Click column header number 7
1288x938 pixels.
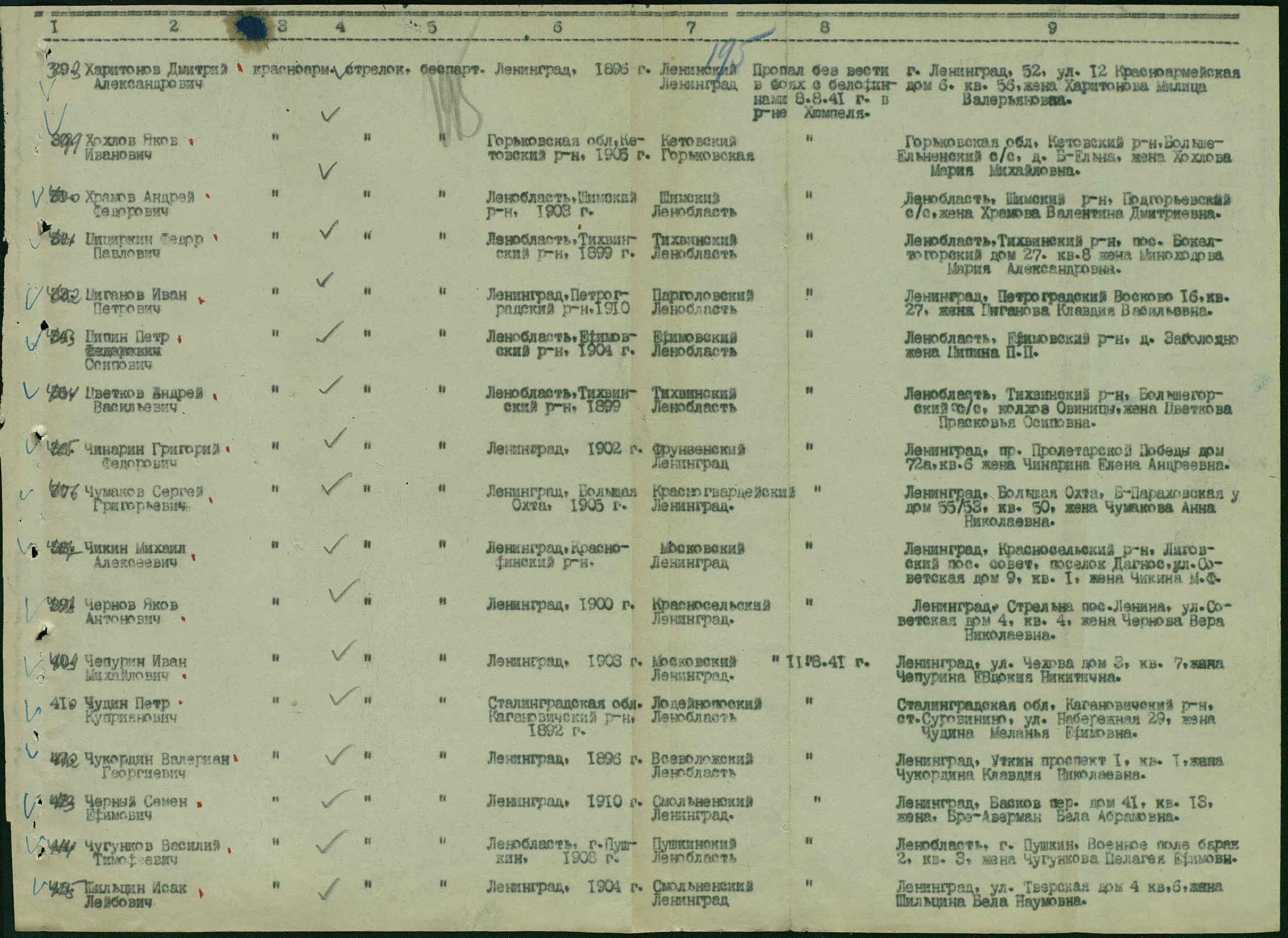click(x=690, y=27)
